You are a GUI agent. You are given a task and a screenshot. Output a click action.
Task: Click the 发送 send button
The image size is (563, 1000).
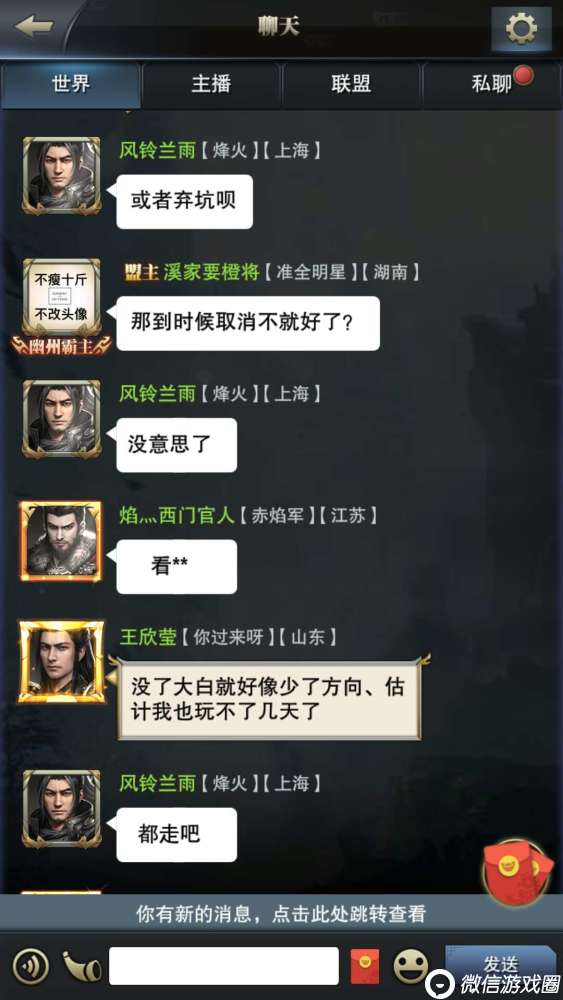[501, 963]
